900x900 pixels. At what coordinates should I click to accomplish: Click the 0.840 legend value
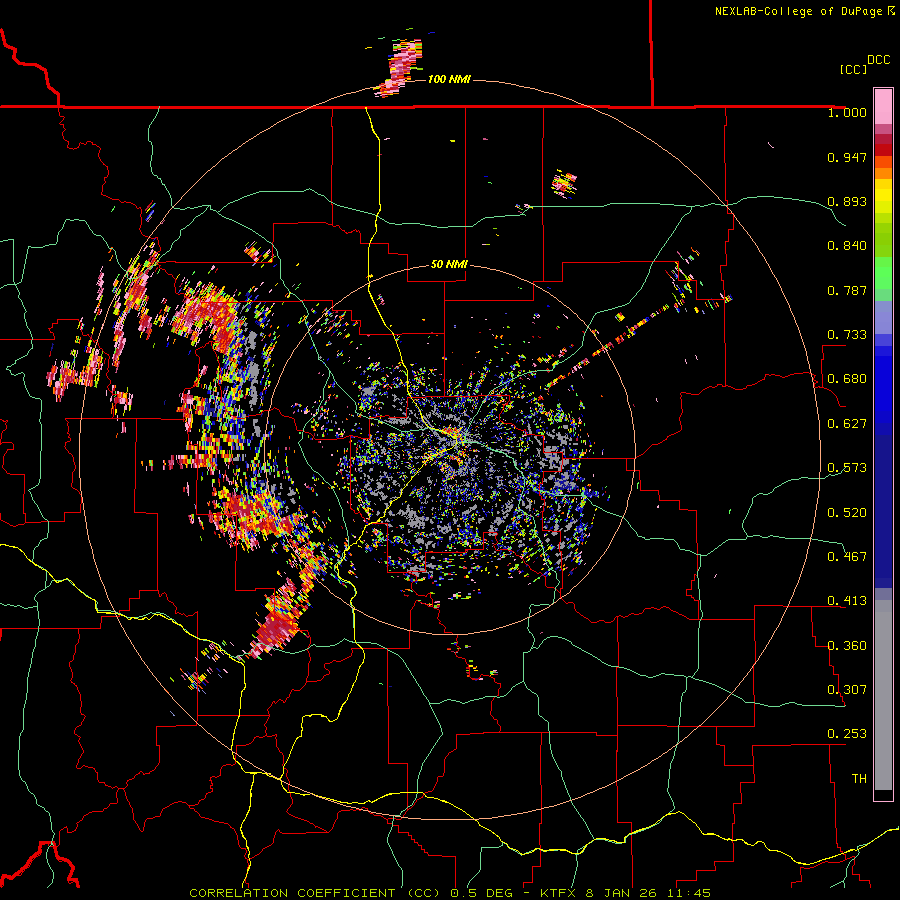pyautogui.click(x=847, y=246)
